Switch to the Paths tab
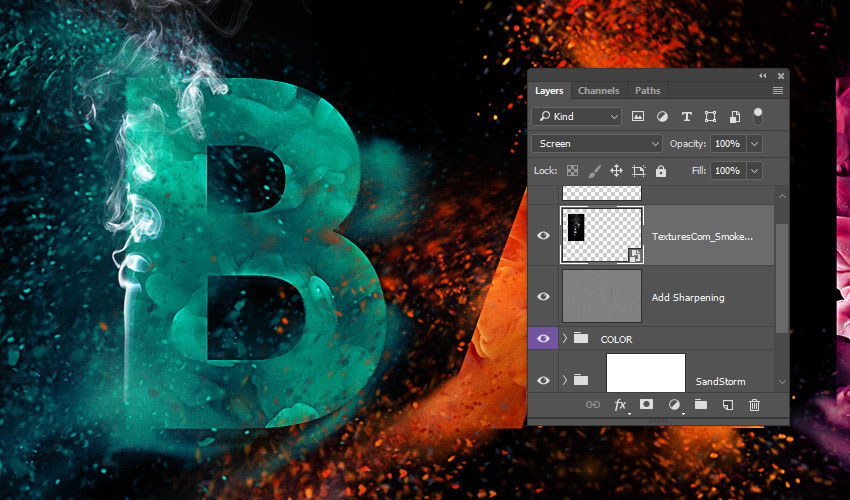The height and width of the screenshot is (500, 850). (648, 91)
